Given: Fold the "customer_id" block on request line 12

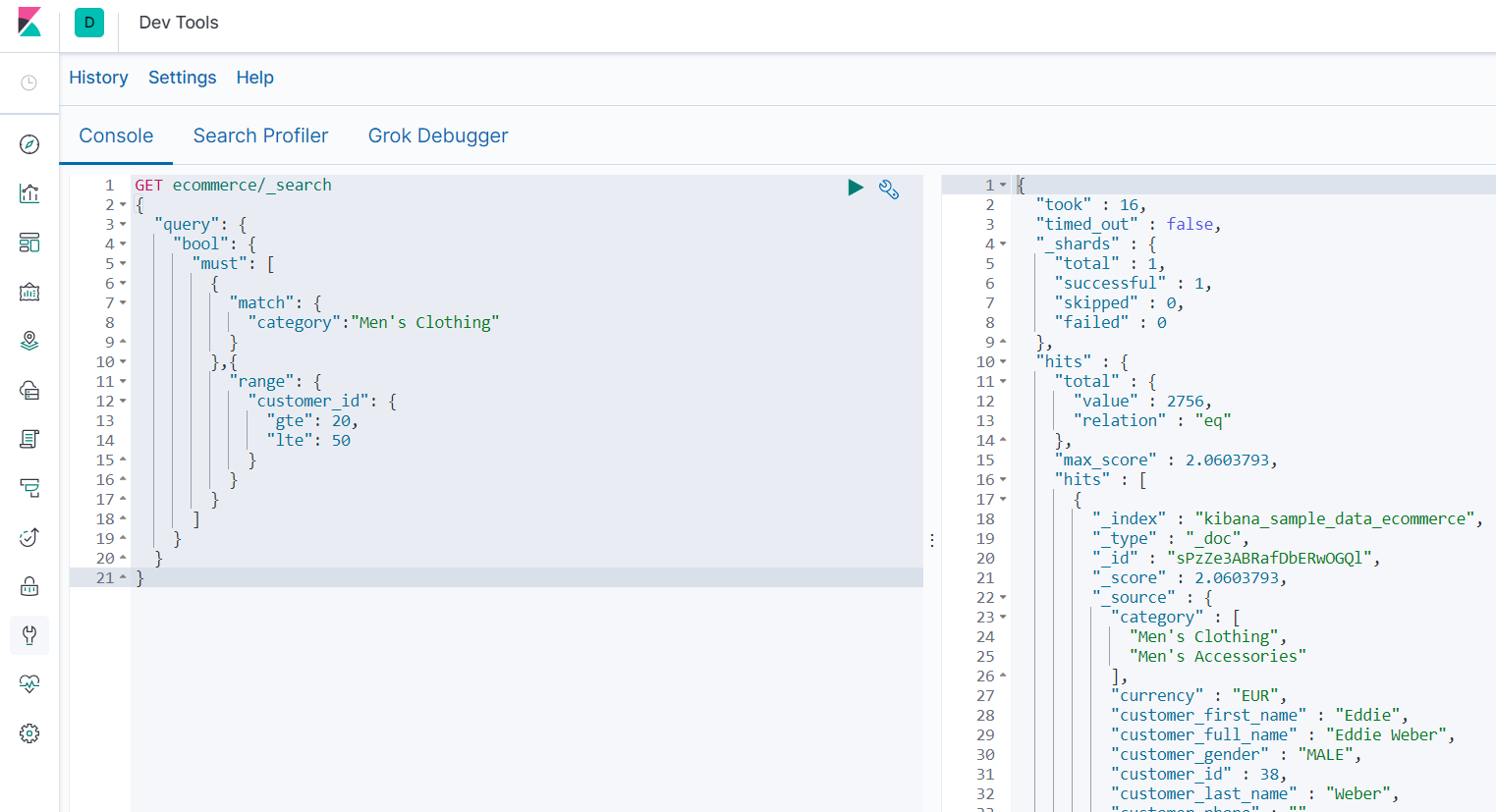Looking at the screenshot, I should (x=123, y=402).
